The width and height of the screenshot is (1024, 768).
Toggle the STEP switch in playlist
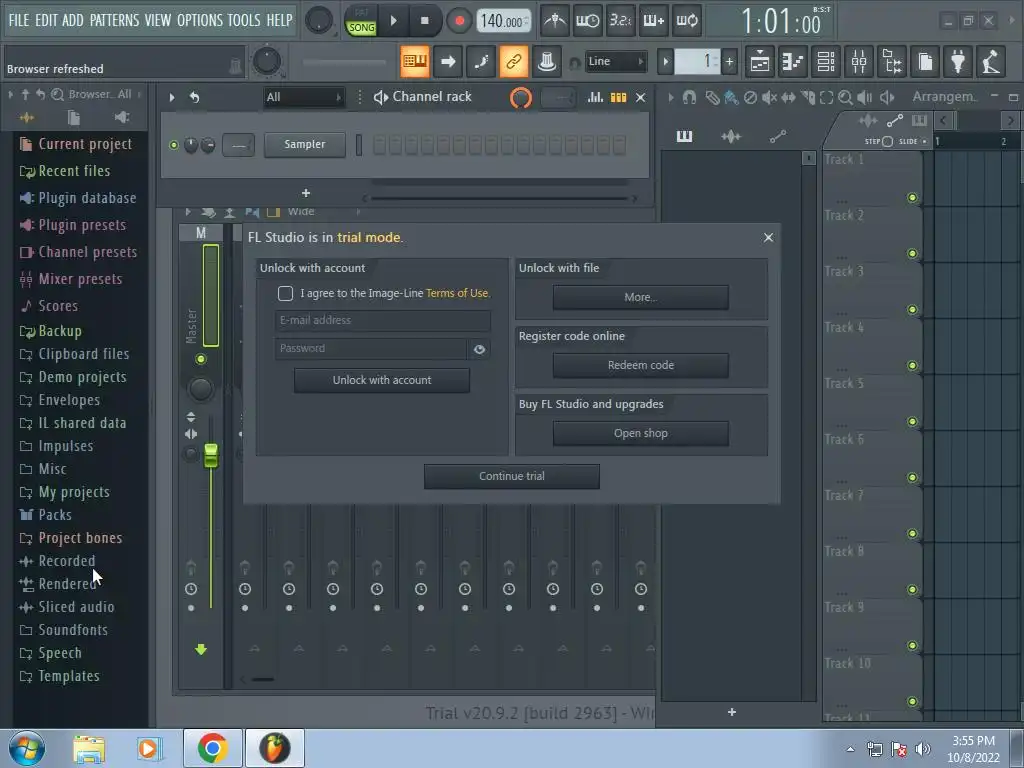click(x=888, y=141)
